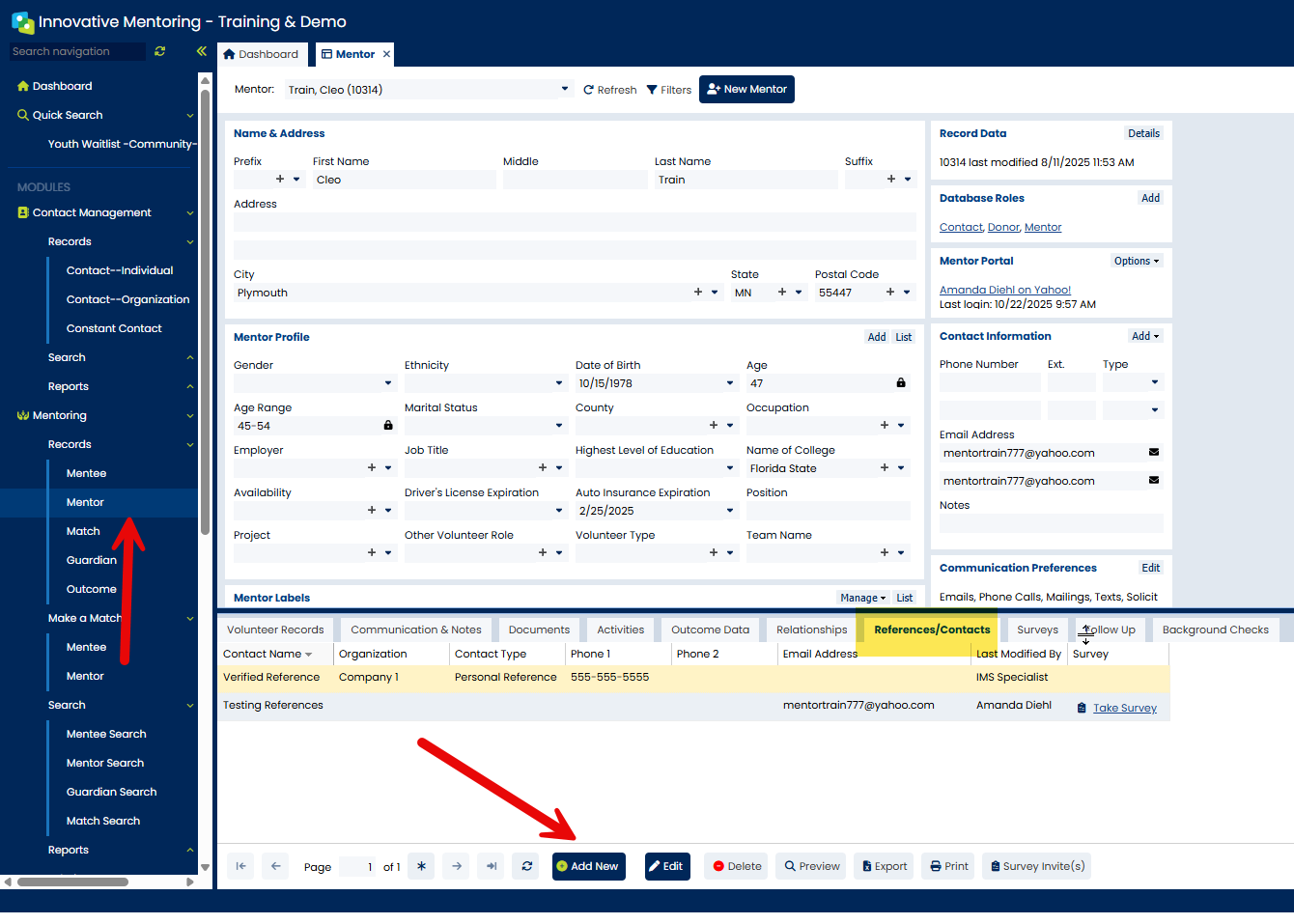
Task: Expand the Mentor Portal Options menu
Action: click(x=1136, y=261)
